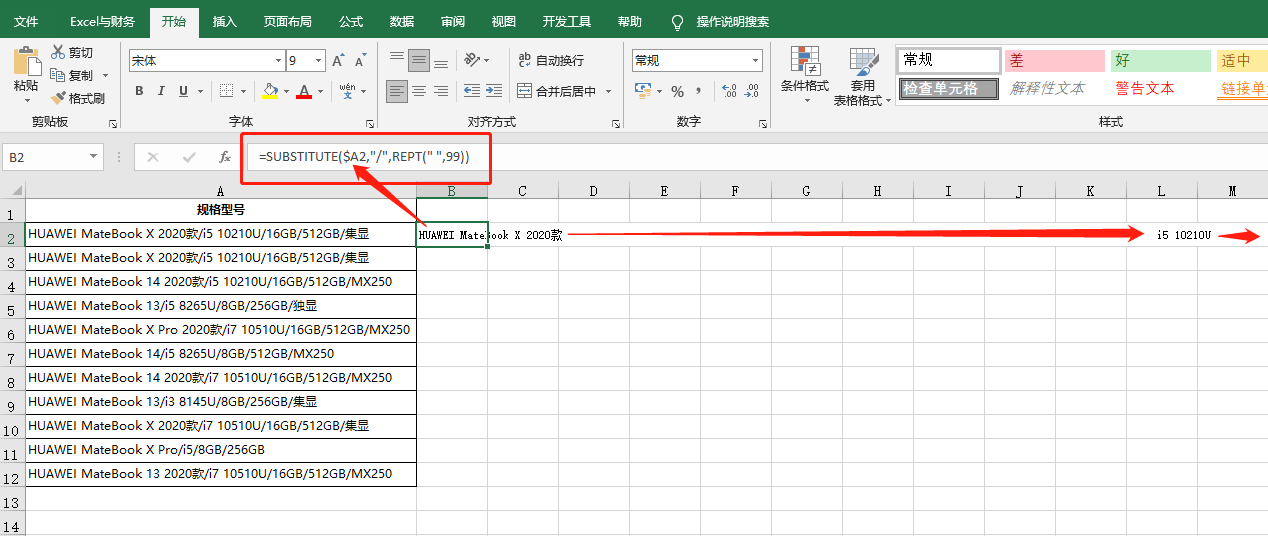Set middle vertical alignment
1268x536 pixels.
419,60
